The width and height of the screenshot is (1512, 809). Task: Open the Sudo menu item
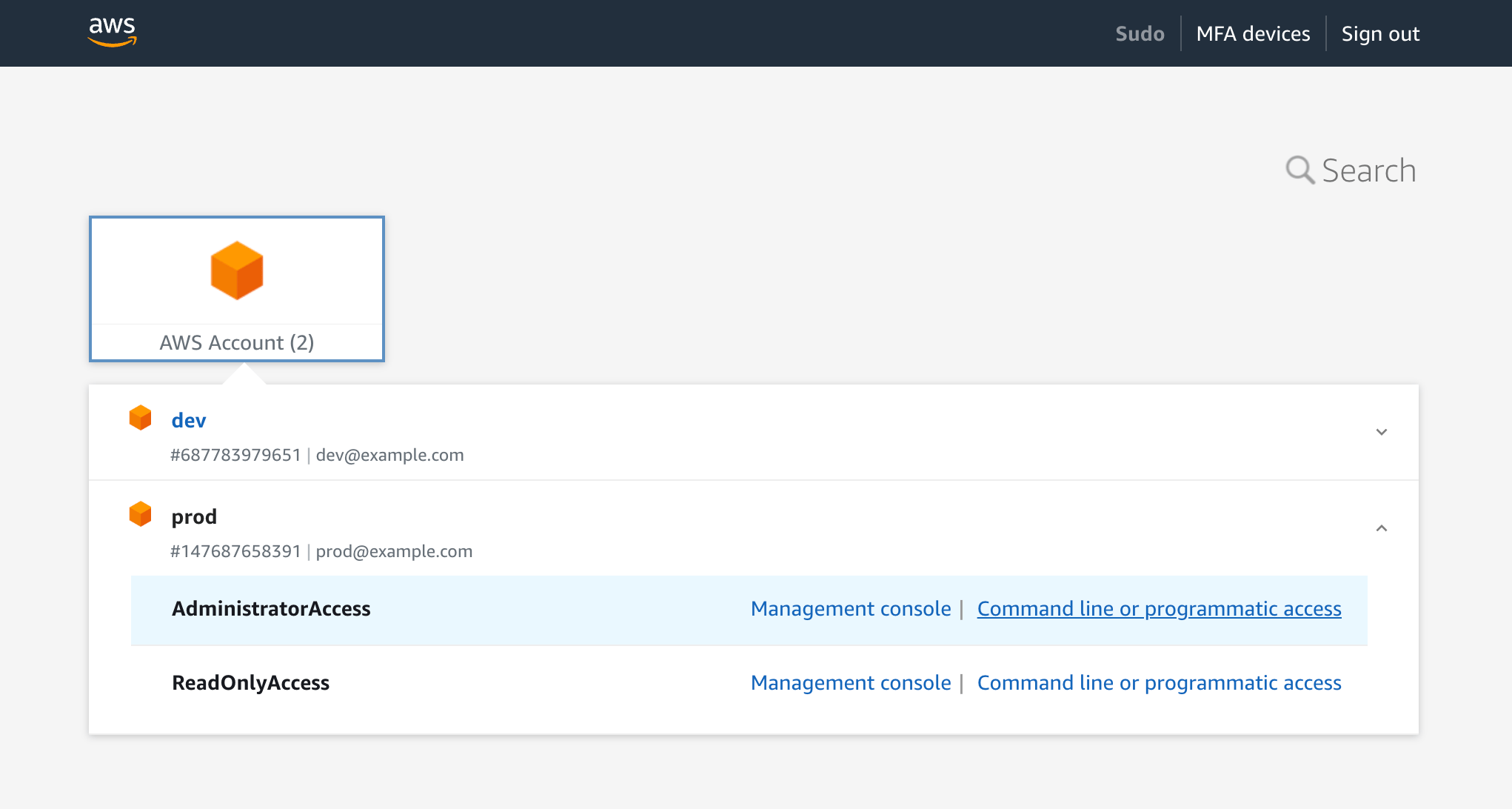1140,34
